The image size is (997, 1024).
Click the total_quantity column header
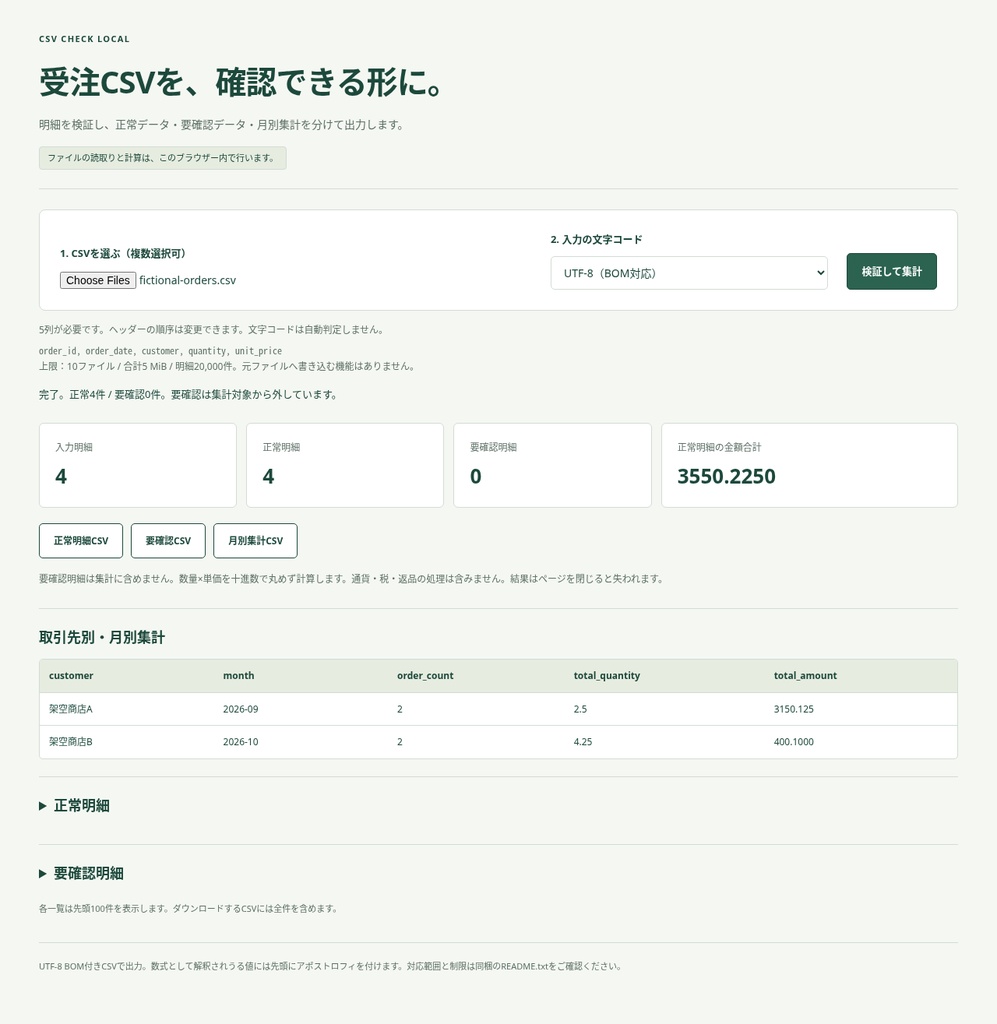607,675
